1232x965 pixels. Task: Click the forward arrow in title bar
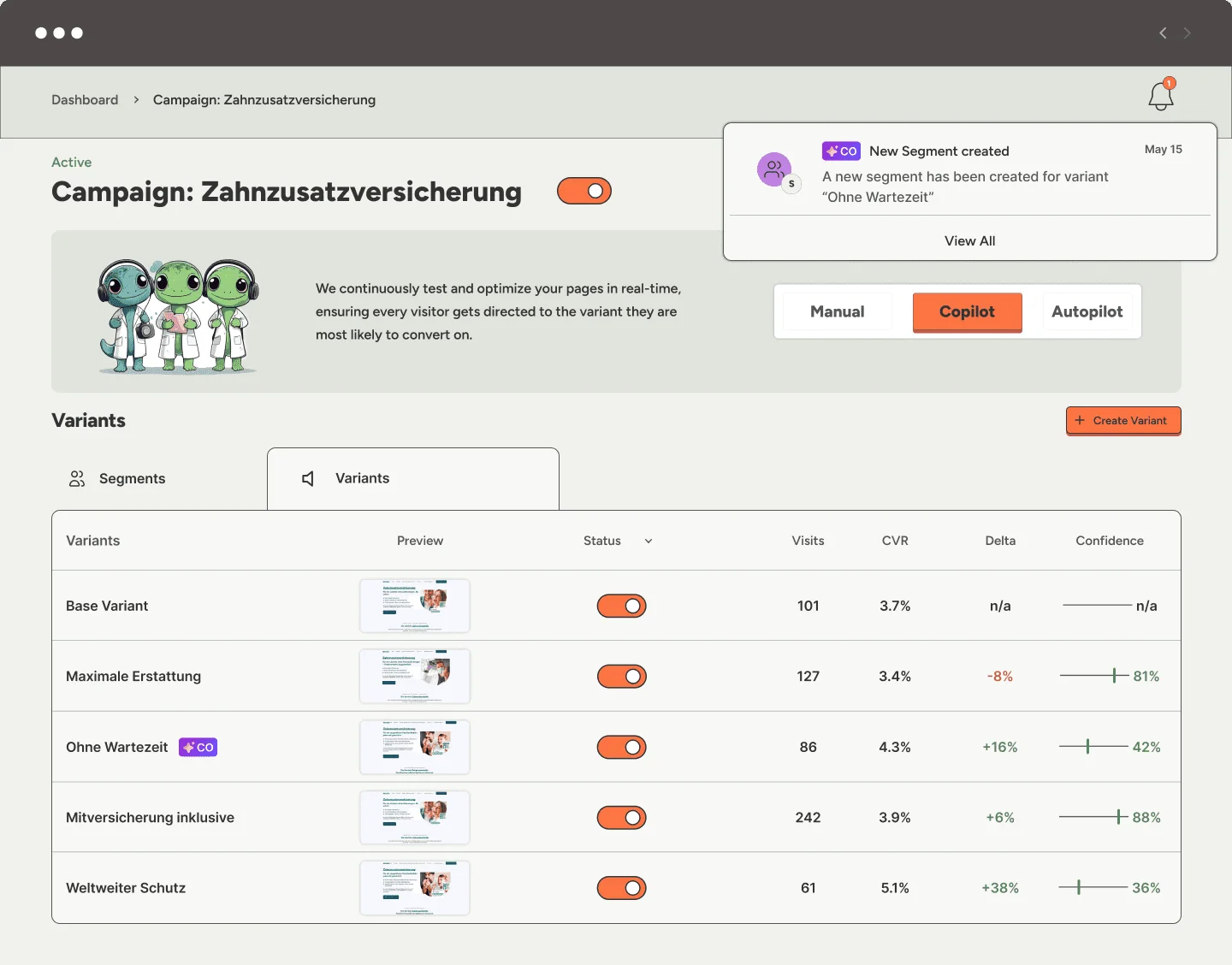[1187, 33]
